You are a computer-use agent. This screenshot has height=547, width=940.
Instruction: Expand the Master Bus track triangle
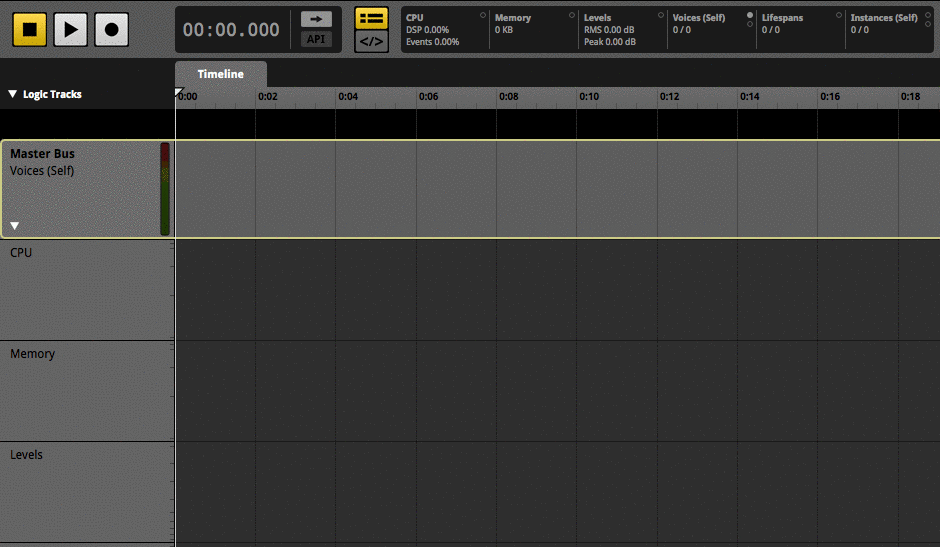click(x=15, y=226)
